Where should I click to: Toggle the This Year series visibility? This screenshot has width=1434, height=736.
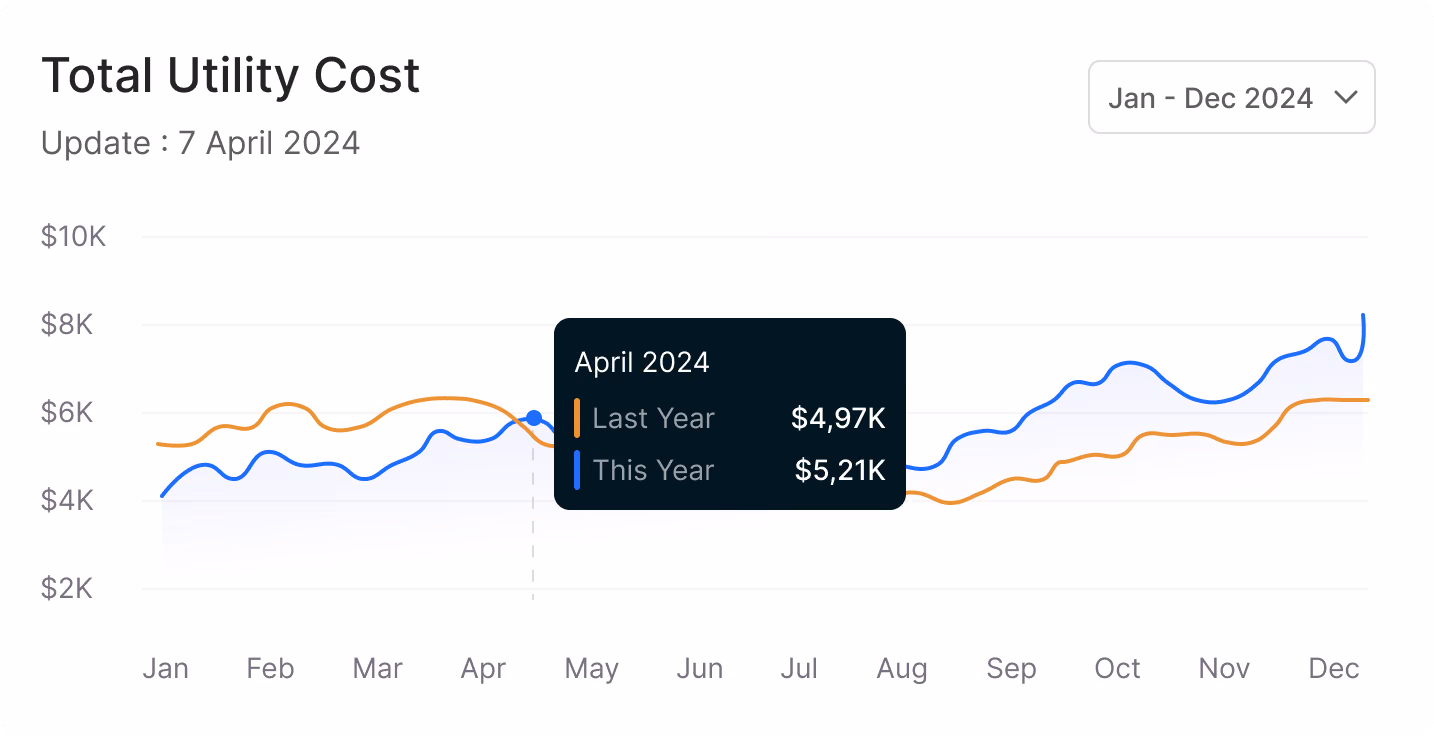click(x=654, y=470)
